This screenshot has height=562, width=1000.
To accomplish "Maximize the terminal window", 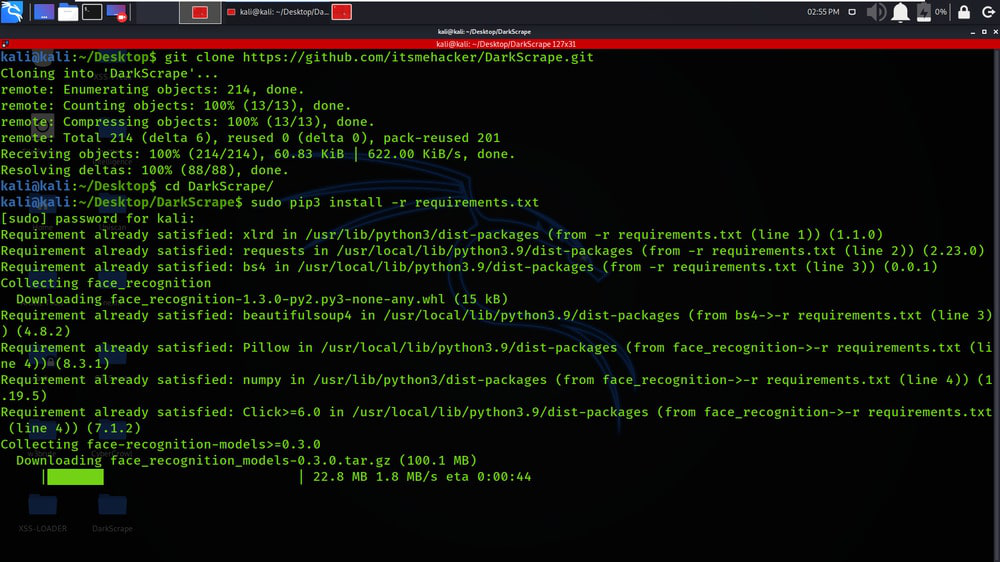I will point(984,32).
